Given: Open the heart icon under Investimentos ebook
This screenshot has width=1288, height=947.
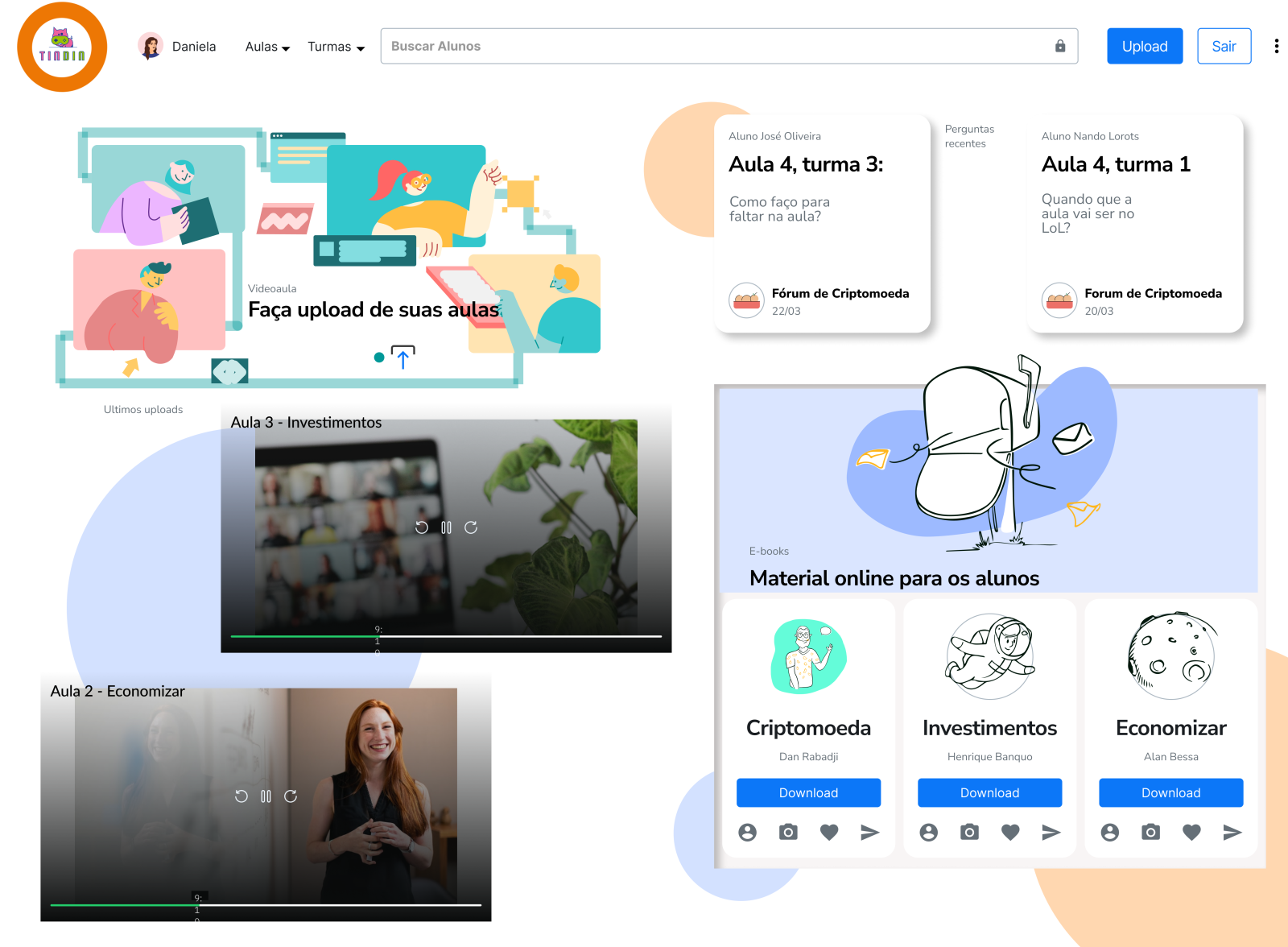Looking at the screenshot, I should pyautogui.click(x=1010, y=833).
